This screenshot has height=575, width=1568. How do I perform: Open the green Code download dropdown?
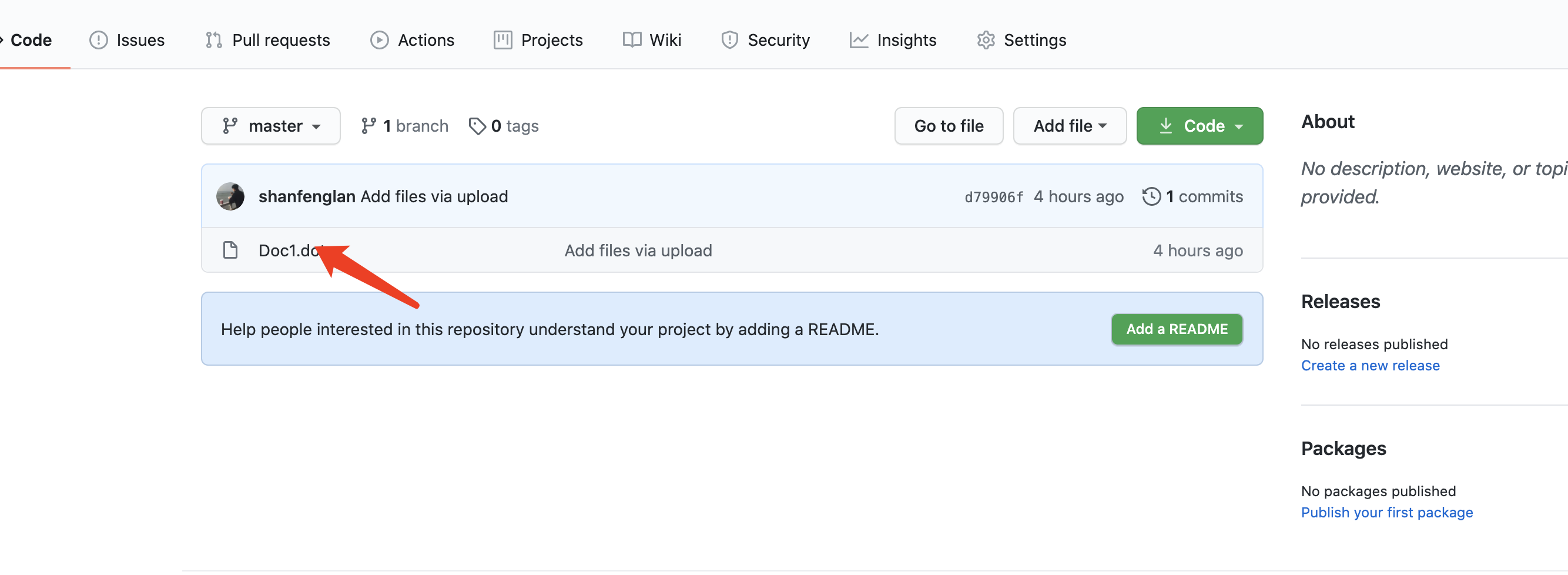(x=1199, y=126)
